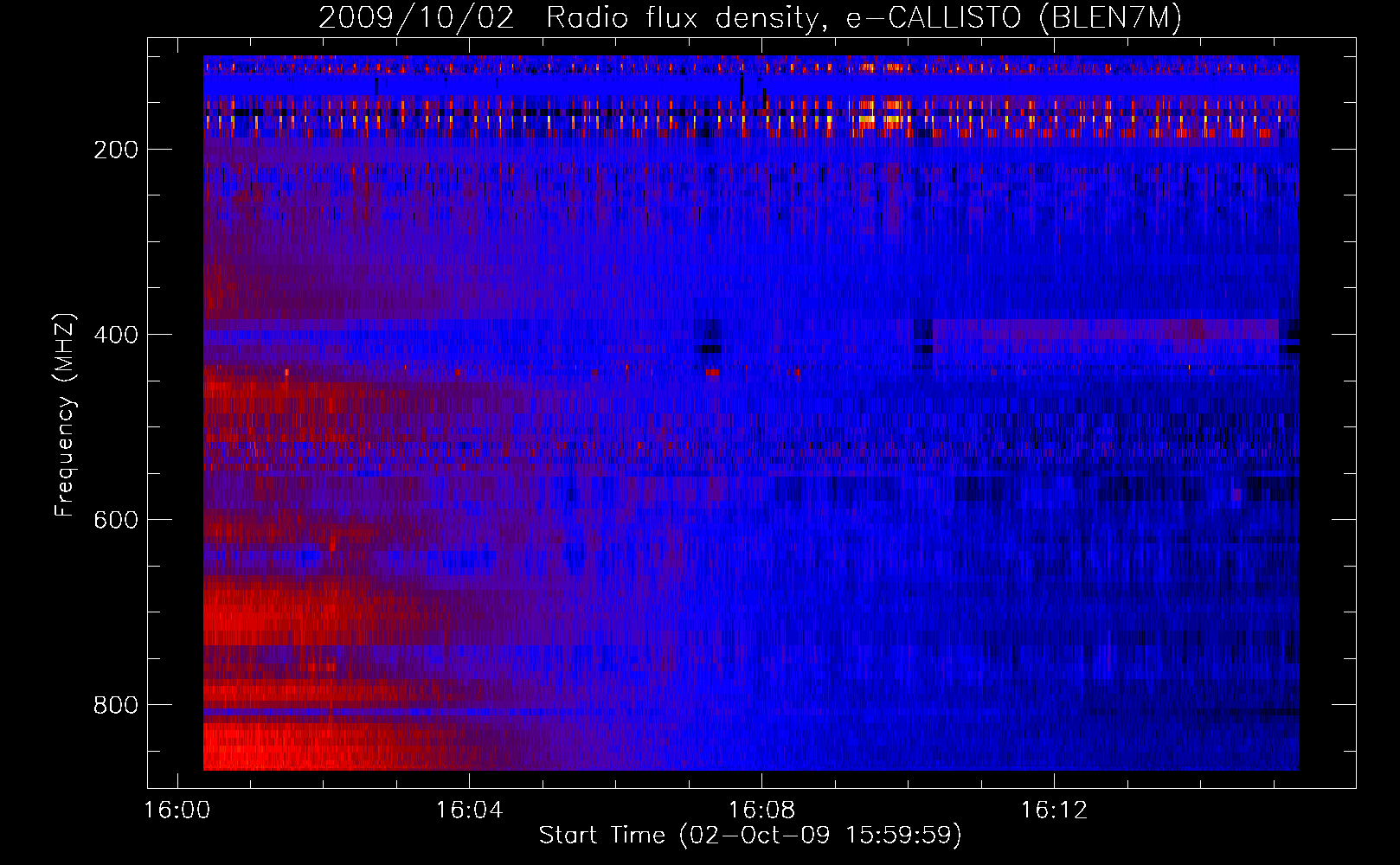Click the 16:00 time tick label
The width and height of the screenshot is (1400, 865).
pos(177,811)
